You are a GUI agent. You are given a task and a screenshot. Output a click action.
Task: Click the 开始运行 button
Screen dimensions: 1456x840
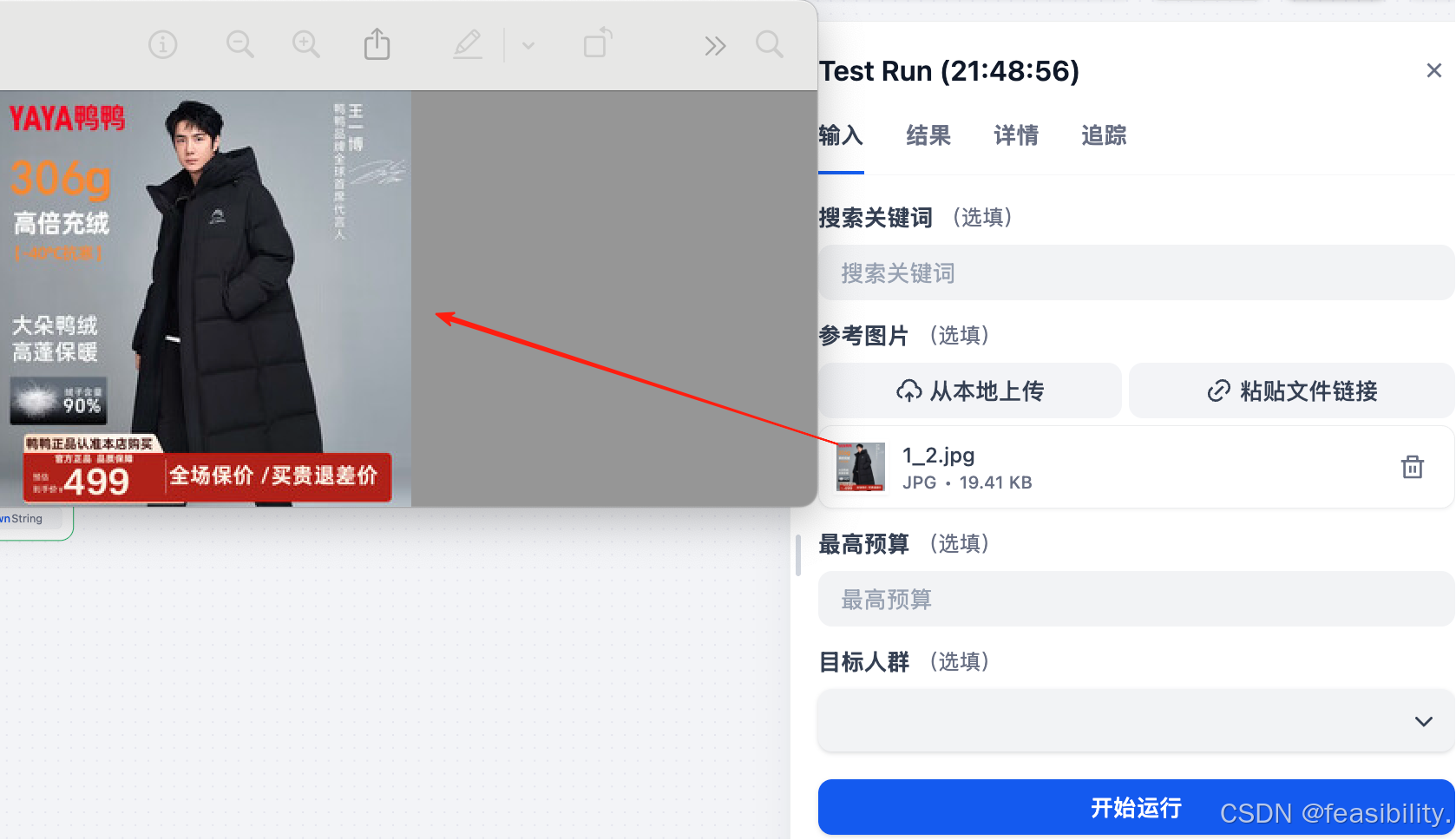(1136, 807)
